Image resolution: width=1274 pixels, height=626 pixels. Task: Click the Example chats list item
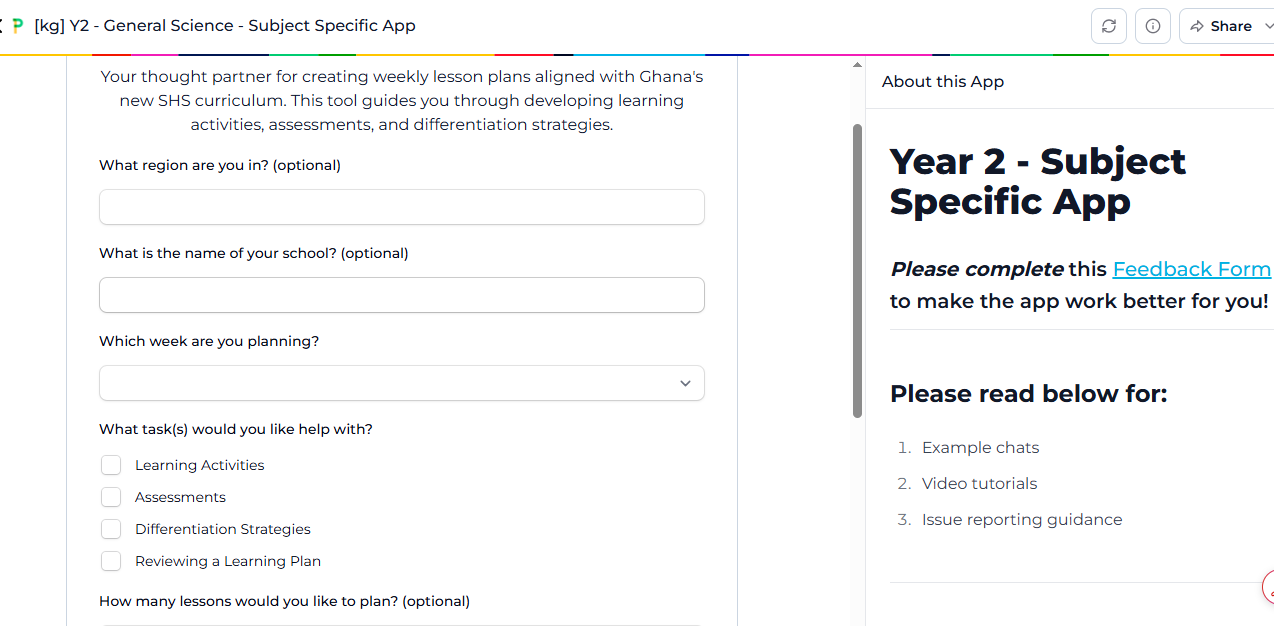[x=980, y=447]
